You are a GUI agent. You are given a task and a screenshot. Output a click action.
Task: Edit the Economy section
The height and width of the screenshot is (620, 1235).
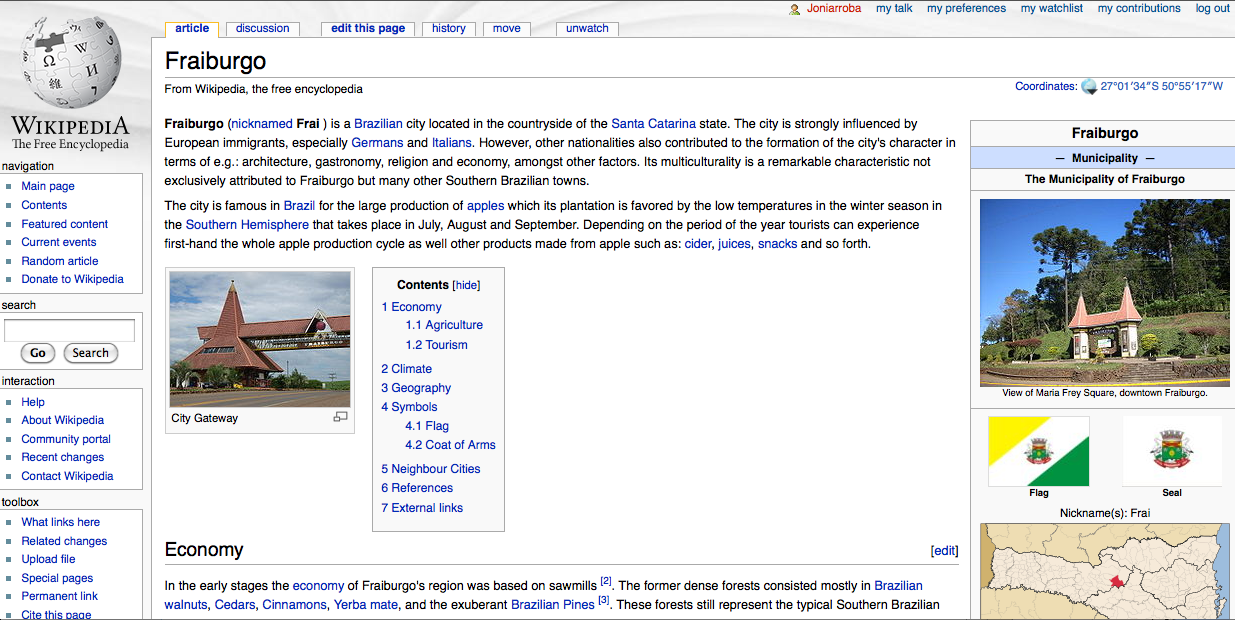pos(944,551)
